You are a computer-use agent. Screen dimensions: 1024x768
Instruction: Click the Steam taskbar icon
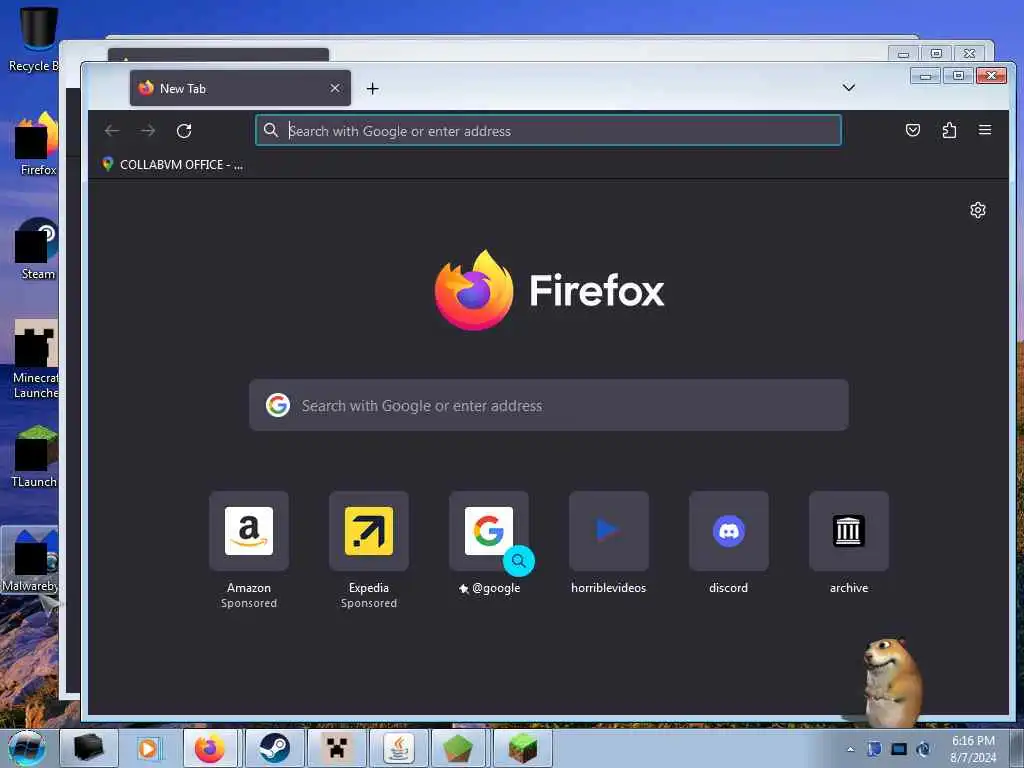click(274, 748)
